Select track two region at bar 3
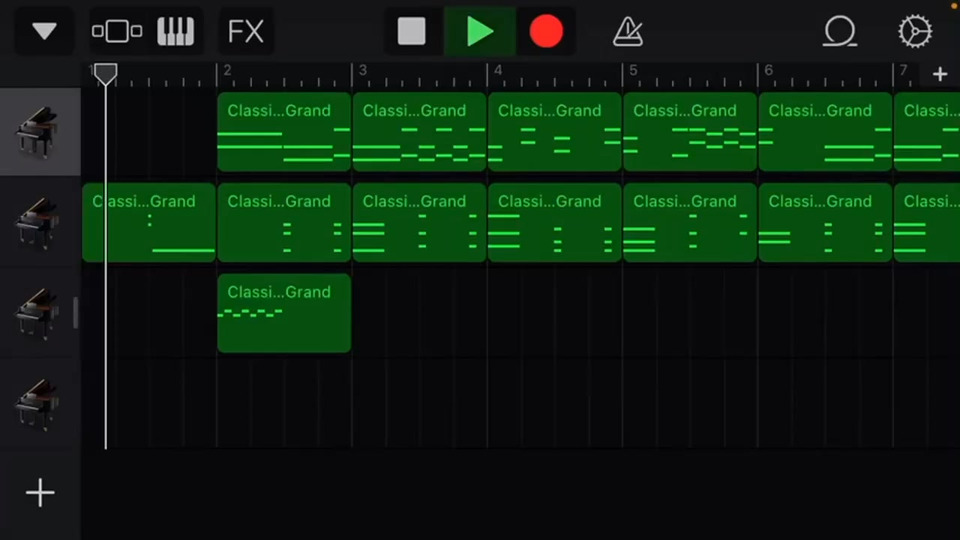This screenshot has height=540, width=960. coord(419,222)
